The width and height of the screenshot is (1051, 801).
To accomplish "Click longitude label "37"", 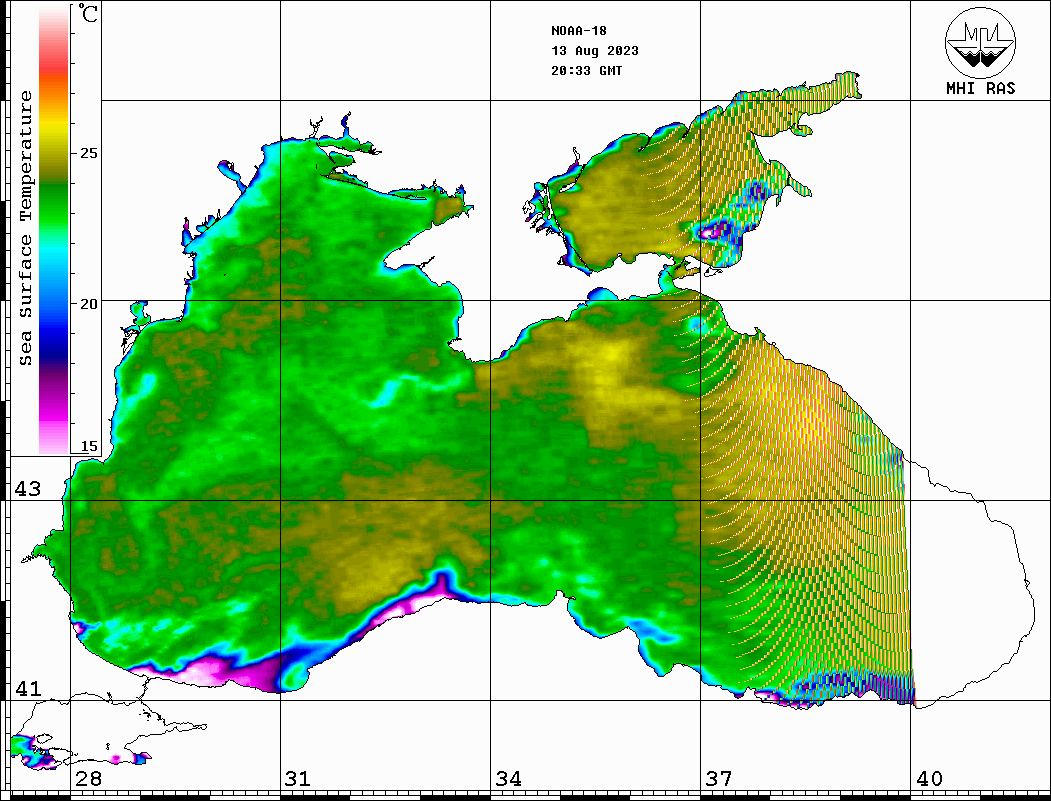I will point(719,779).
